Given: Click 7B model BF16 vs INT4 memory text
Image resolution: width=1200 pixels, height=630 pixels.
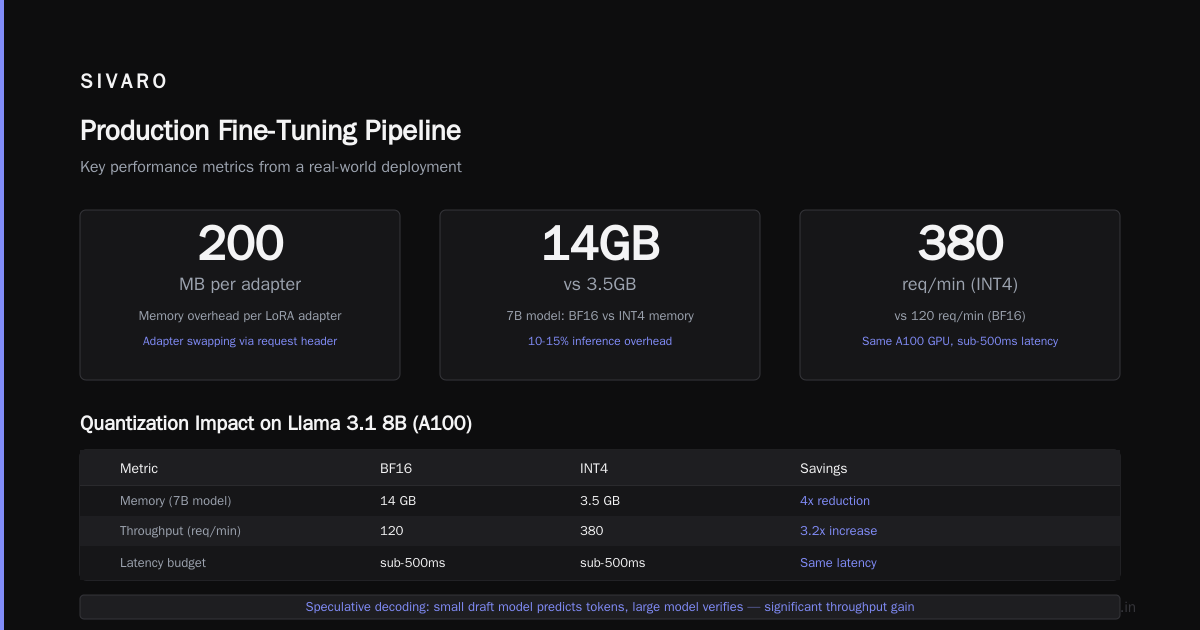Looking at the screenshot, I should tap(600, 316).
